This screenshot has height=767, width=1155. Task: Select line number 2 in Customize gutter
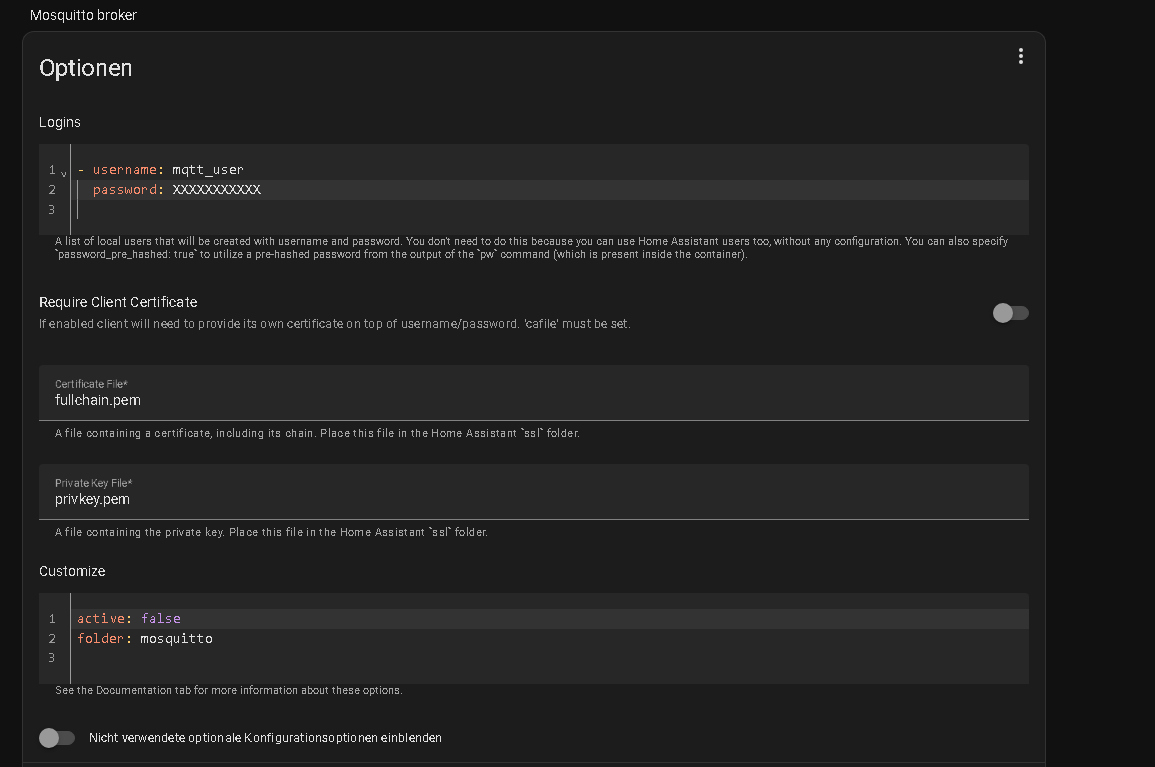coord(52,639)
